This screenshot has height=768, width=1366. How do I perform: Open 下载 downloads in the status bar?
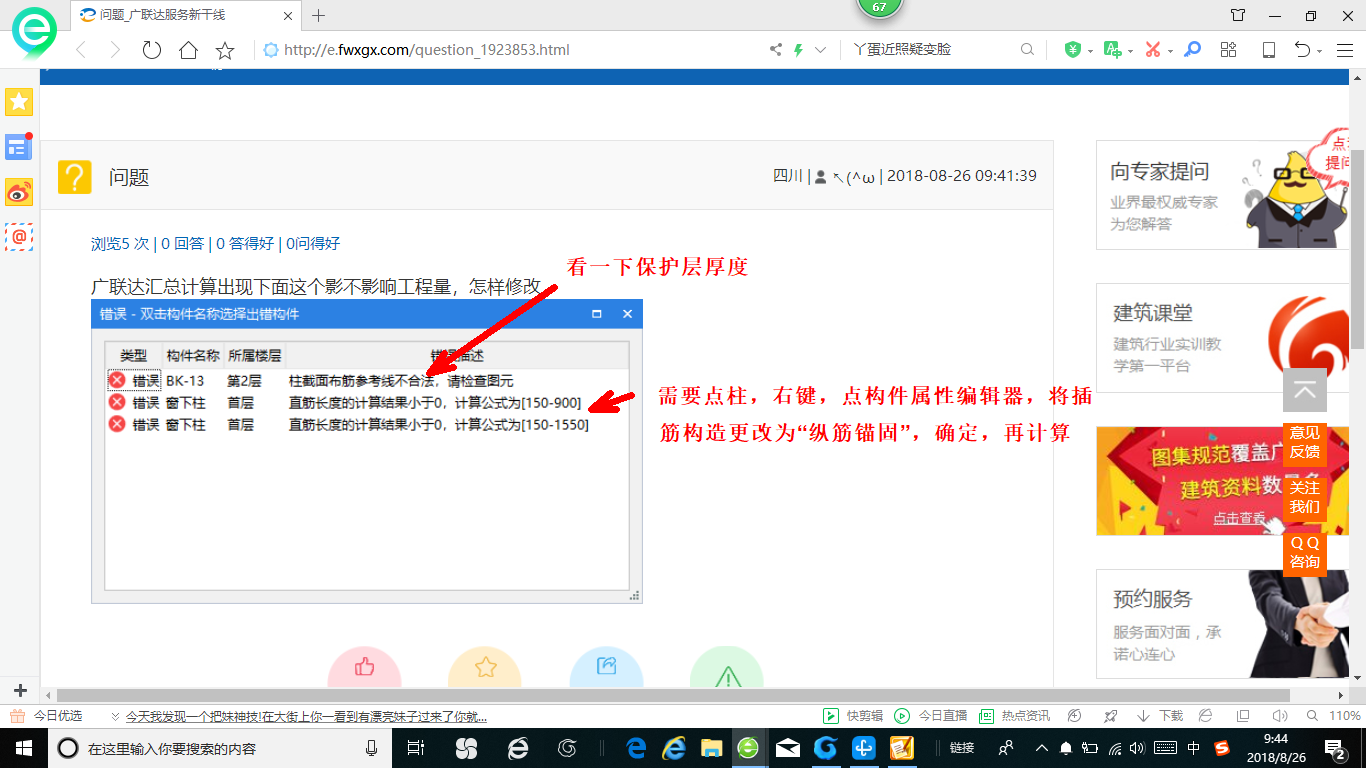pyautogui.click(x=1160, y=716)
